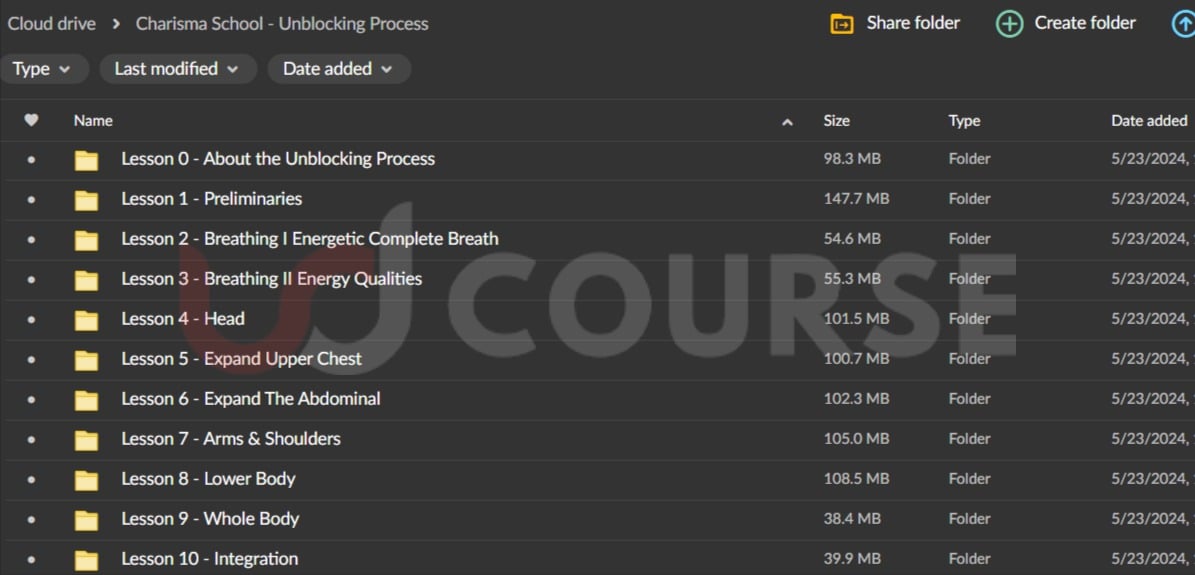Click folder icon for Lesson 4 - Head
This screenshot has height=575, width=1195.
[87, 320]
